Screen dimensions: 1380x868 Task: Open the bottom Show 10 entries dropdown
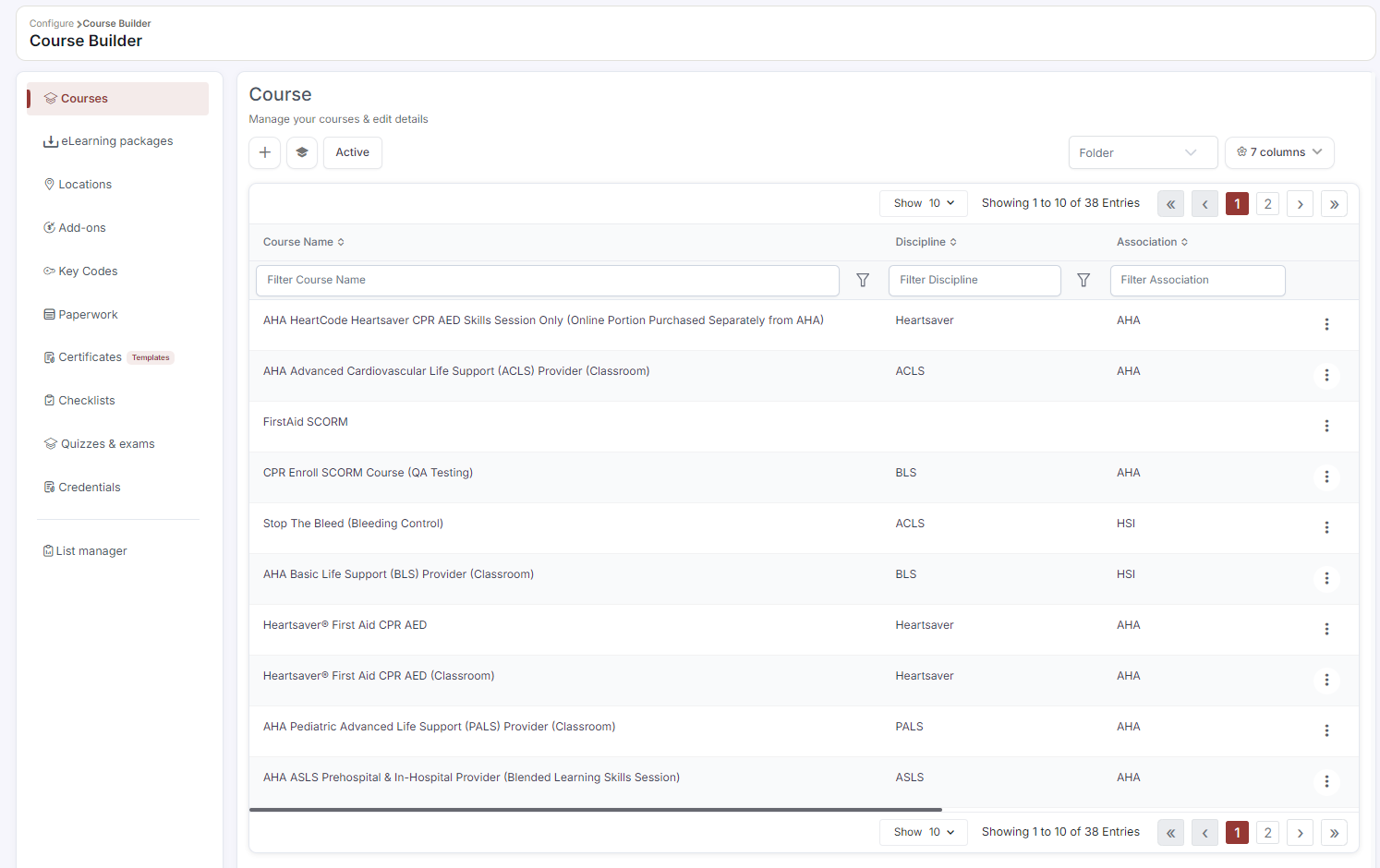click(924, 832)
